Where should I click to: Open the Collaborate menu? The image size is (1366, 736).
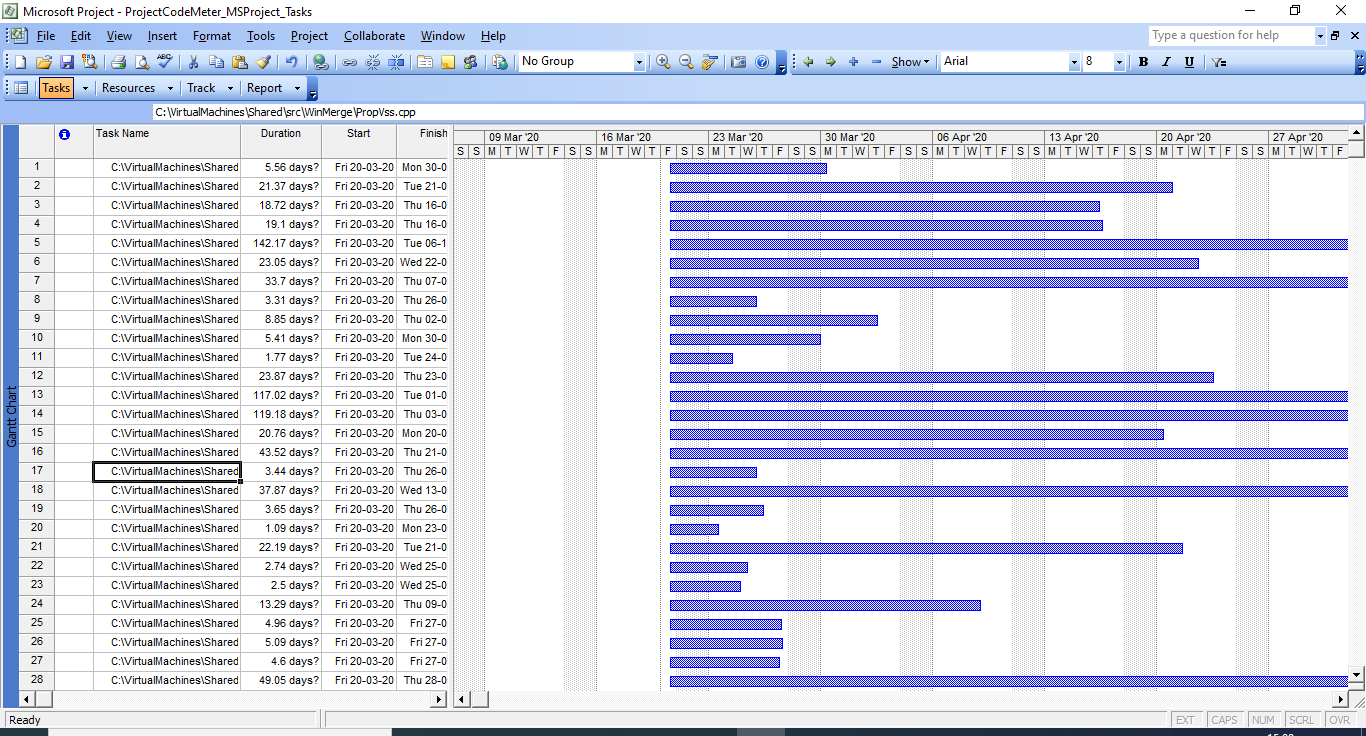click(374, 36)
